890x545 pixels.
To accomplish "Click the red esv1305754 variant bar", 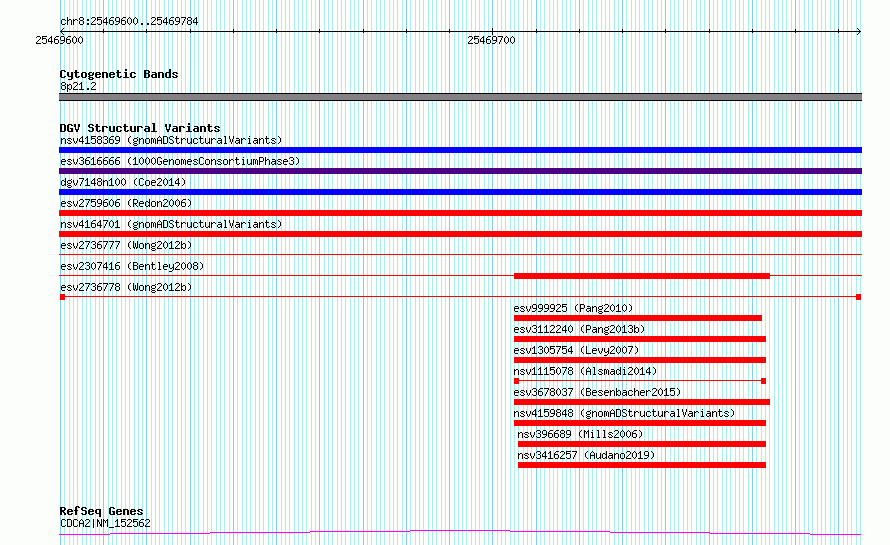I will click(640, 360).
